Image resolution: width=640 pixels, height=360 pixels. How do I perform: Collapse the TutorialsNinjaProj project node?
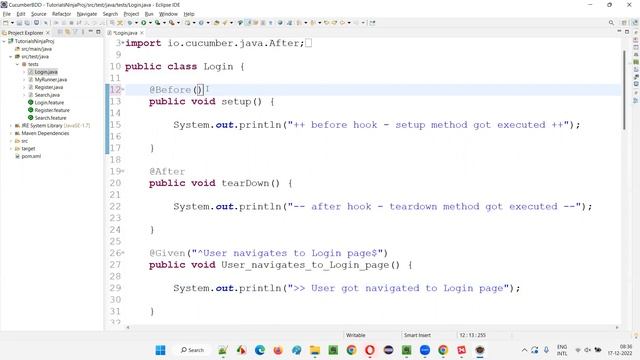pyautogui.click(x=4, y=41)
